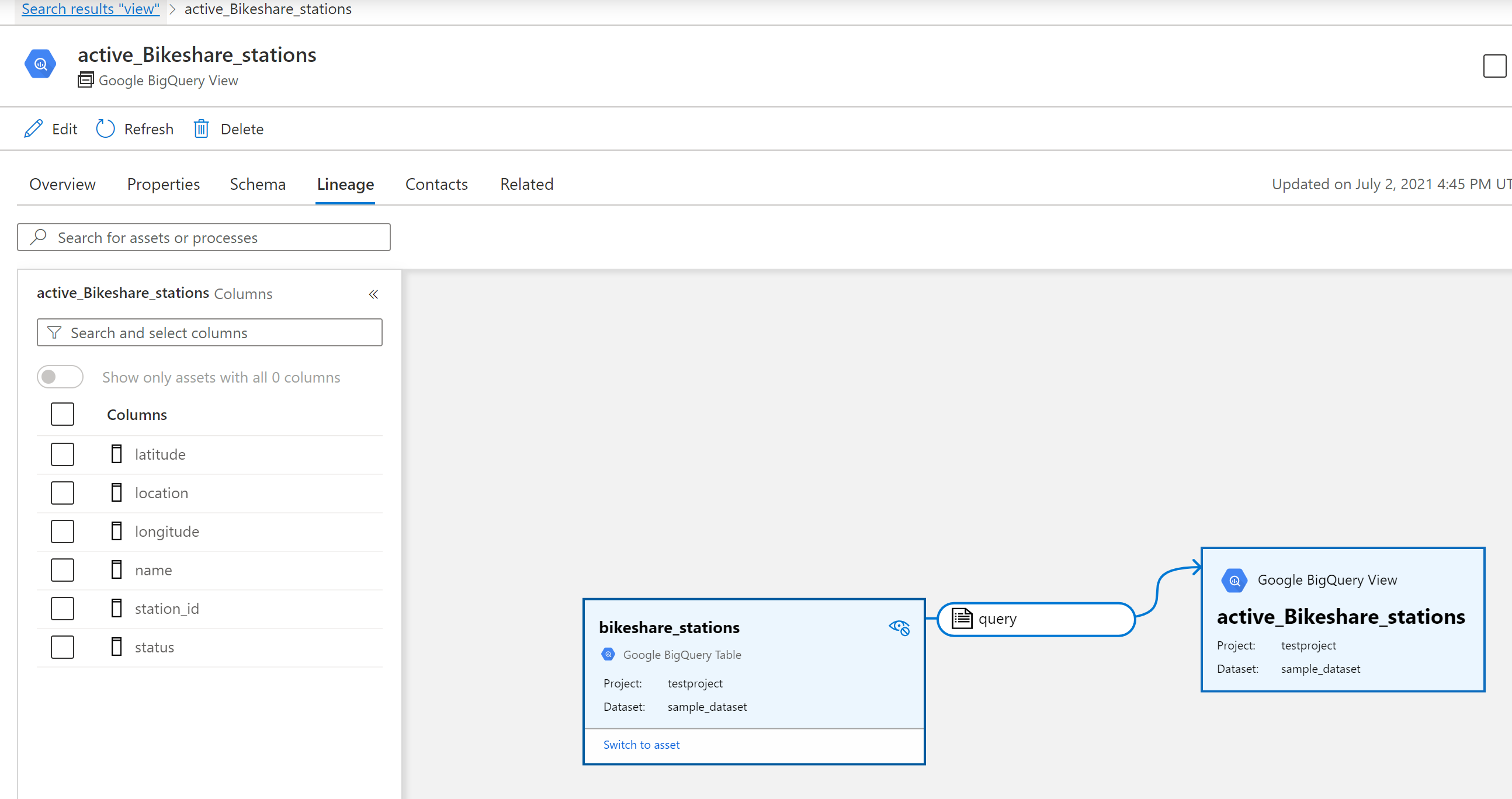Check the status column checkbox
Screen dimensions: 1512x799
tap(62, 647)
